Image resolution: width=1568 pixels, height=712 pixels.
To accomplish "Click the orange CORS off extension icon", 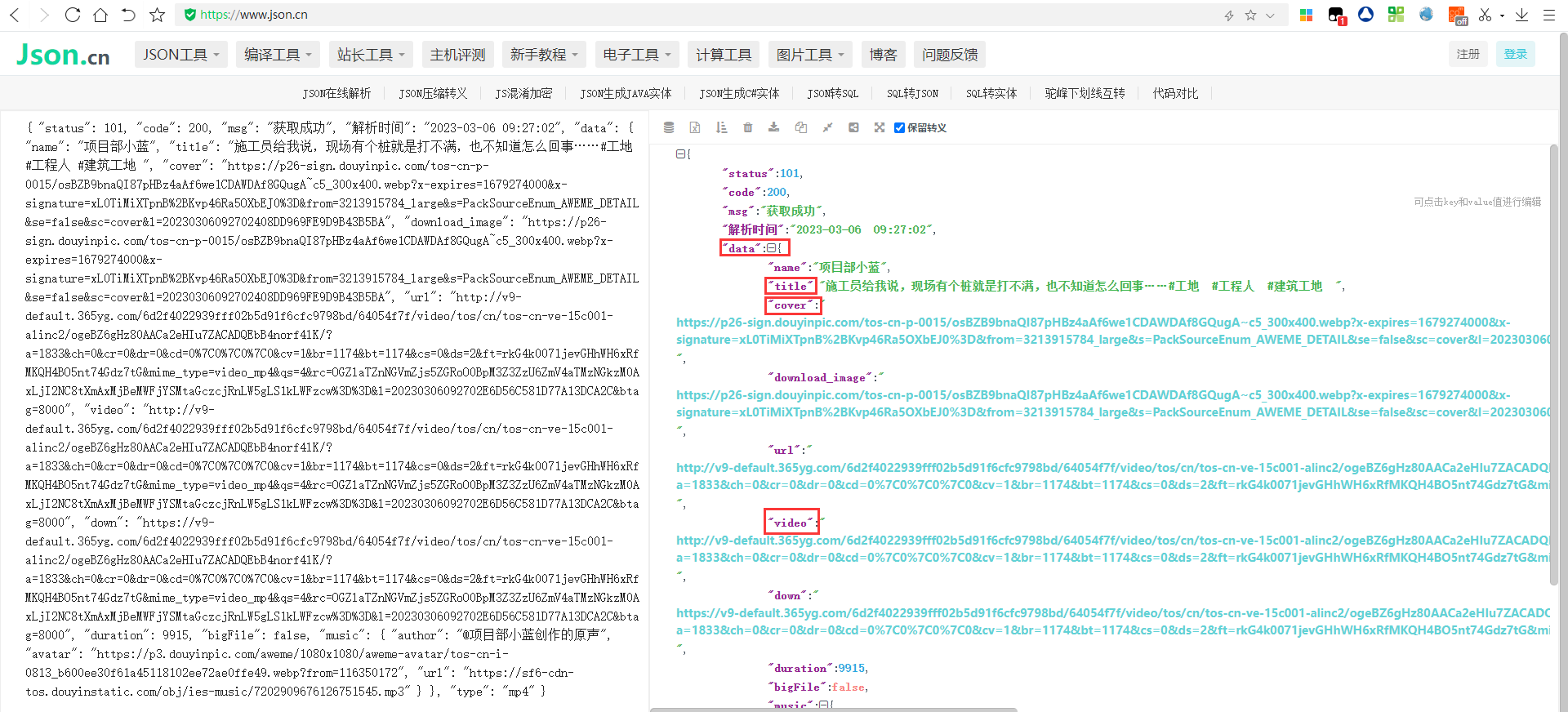I will [x=1458, y=16].
